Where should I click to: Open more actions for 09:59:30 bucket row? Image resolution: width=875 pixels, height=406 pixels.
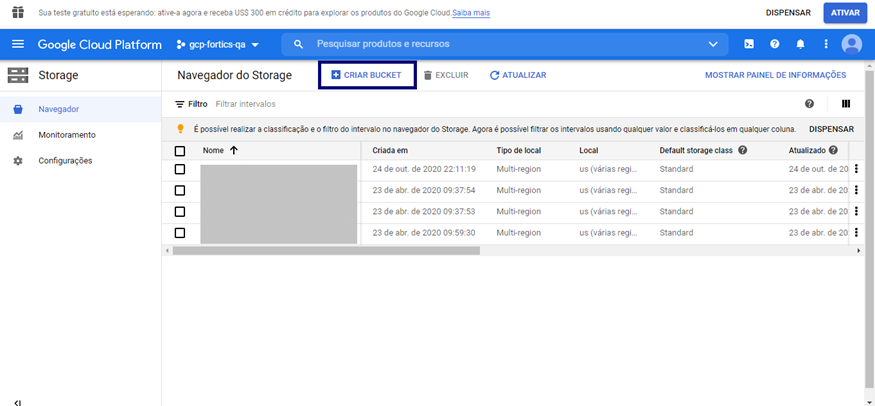pos(856,233)
